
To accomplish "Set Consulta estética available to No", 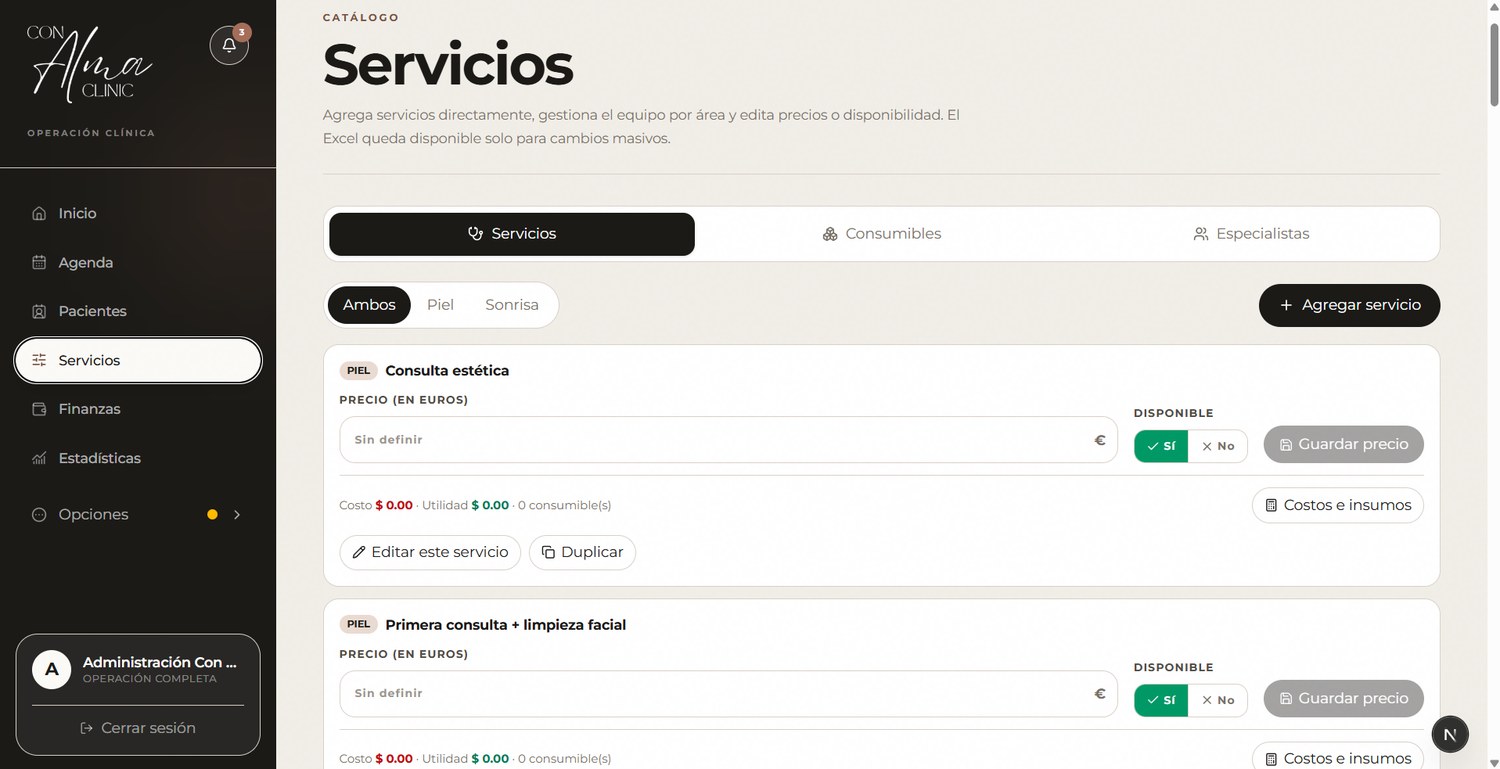I will tap(1218, 446).
